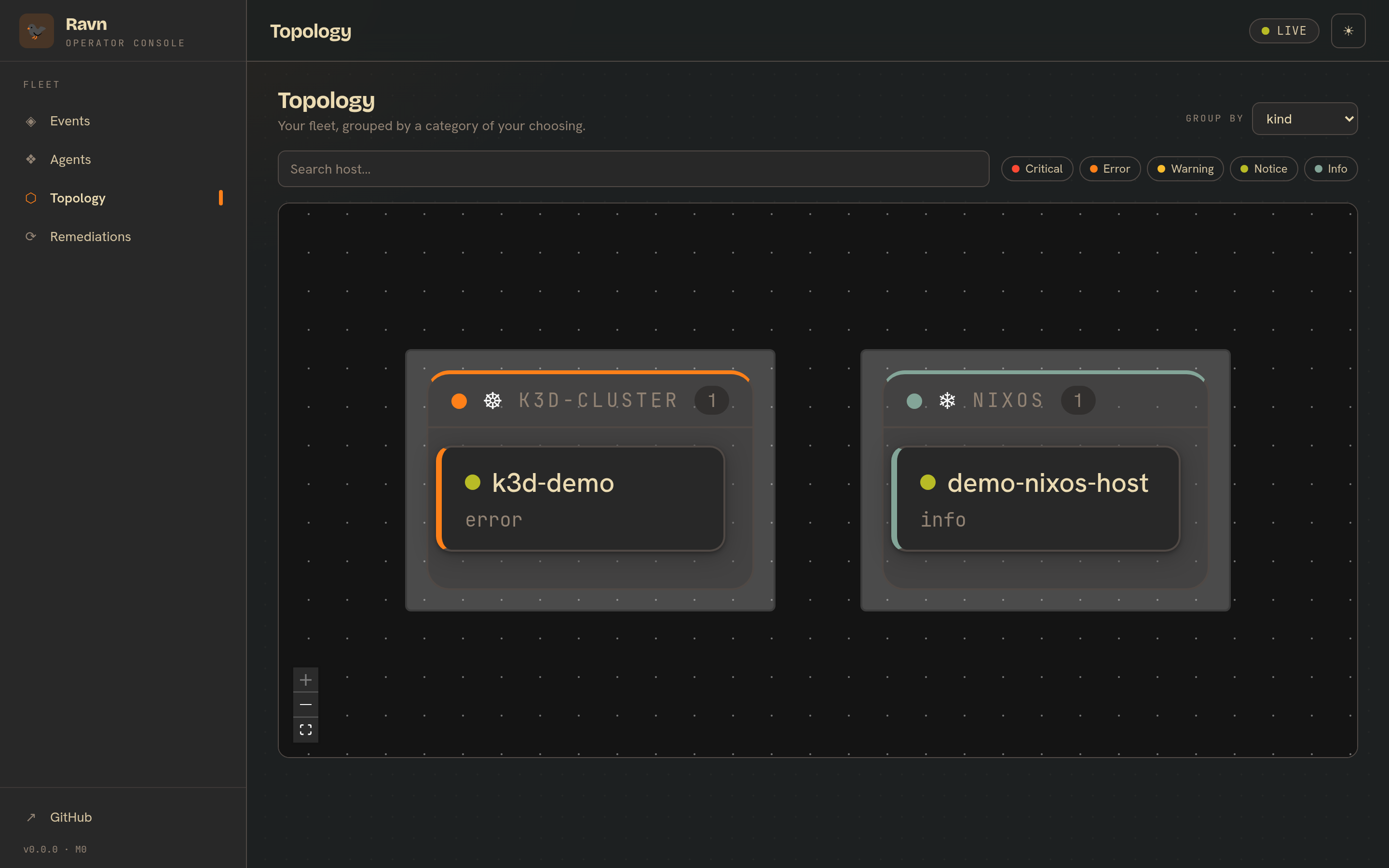Open the Group By kind dropdown
This screenshot has height=868, width=1389.
click(1304, 119)
